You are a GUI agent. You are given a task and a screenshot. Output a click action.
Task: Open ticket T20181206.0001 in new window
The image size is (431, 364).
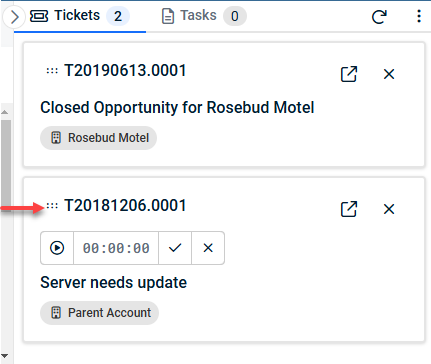pyautogui.click(x=349, y=209)
